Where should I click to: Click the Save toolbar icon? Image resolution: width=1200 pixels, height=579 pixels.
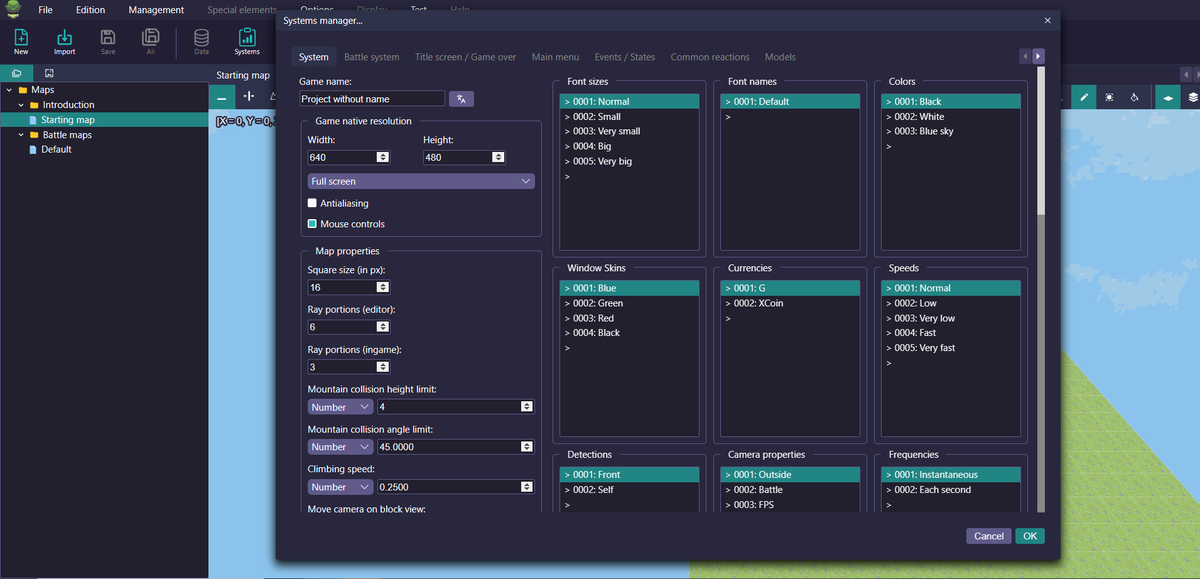point(108,41)
